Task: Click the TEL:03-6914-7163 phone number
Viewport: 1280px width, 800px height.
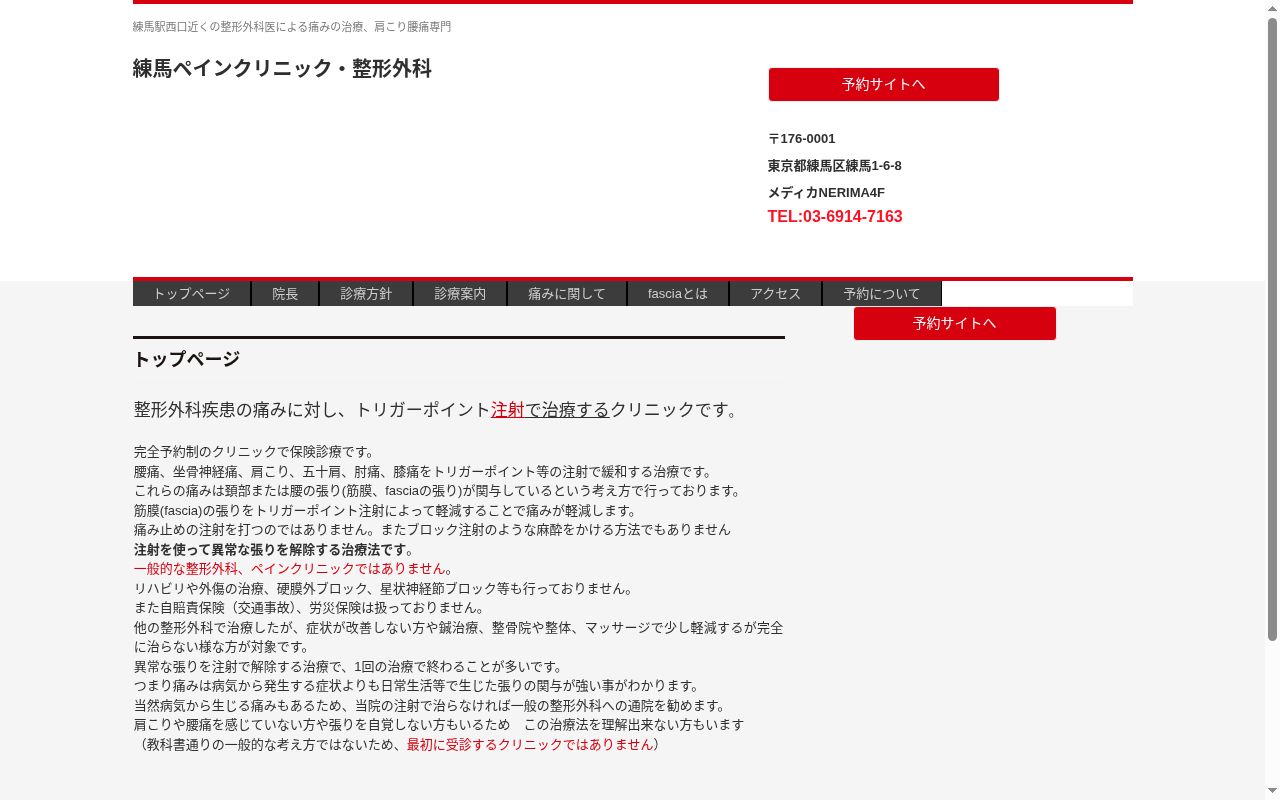Action: click(835, 217)
